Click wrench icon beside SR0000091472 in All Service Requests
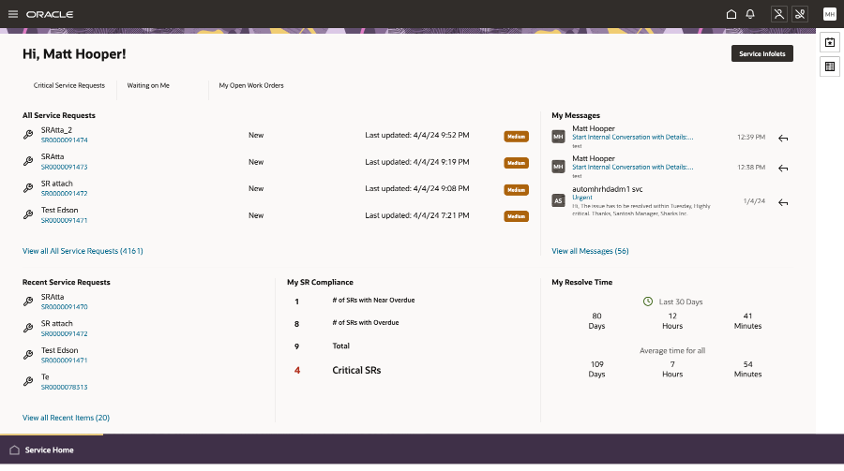Image resolution: width=844 pixels, height=471 pixels. pyautogui.click(x=28, y=188)
